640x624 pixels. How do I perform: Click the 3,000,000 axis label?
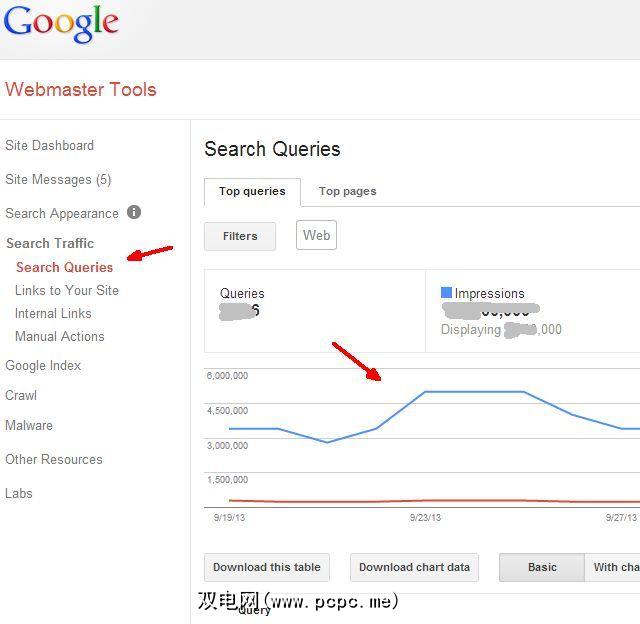pyautogui.click(x=227, y=446)
